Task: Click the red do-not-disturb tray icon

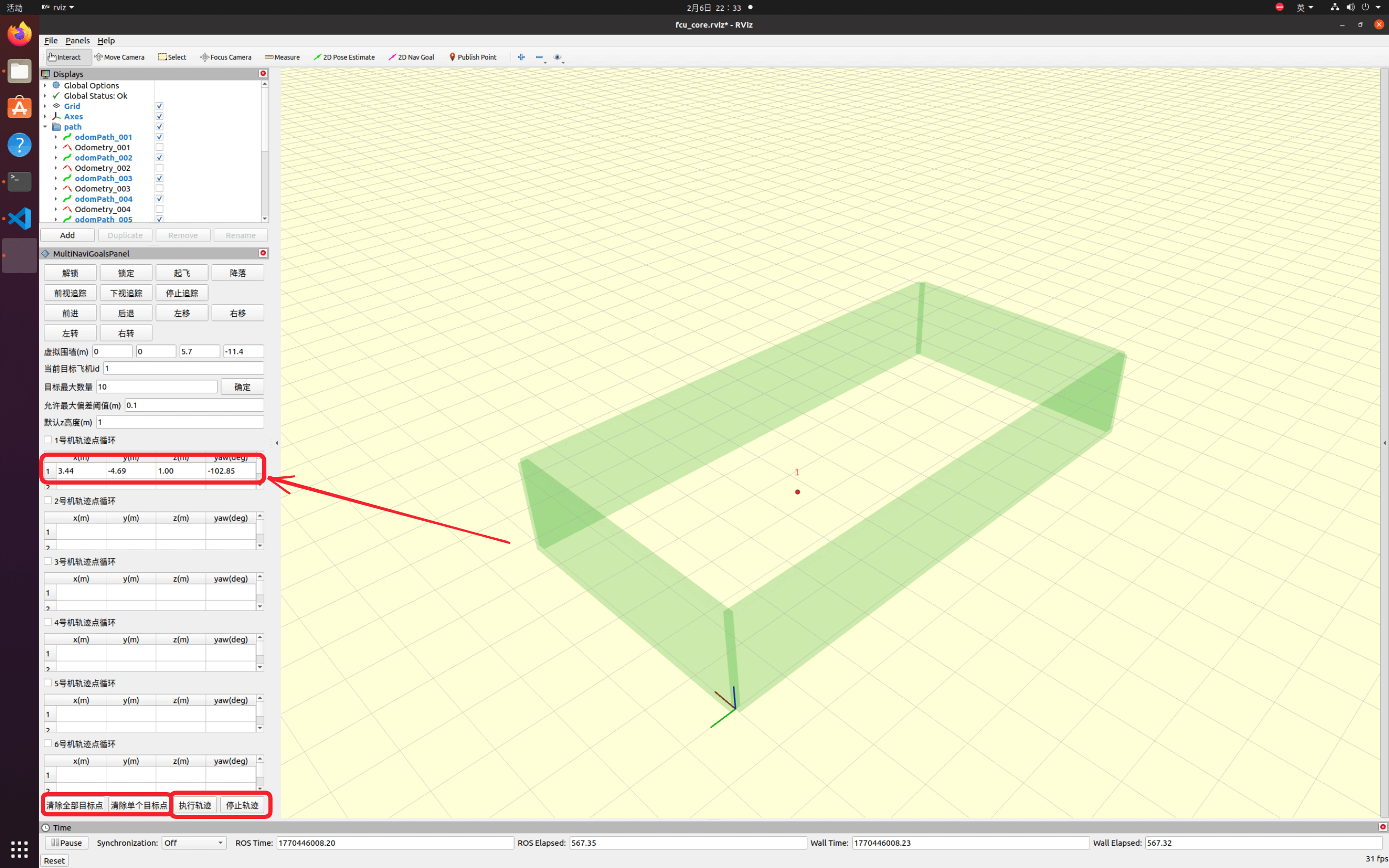Action: (x=1280, y=7)
